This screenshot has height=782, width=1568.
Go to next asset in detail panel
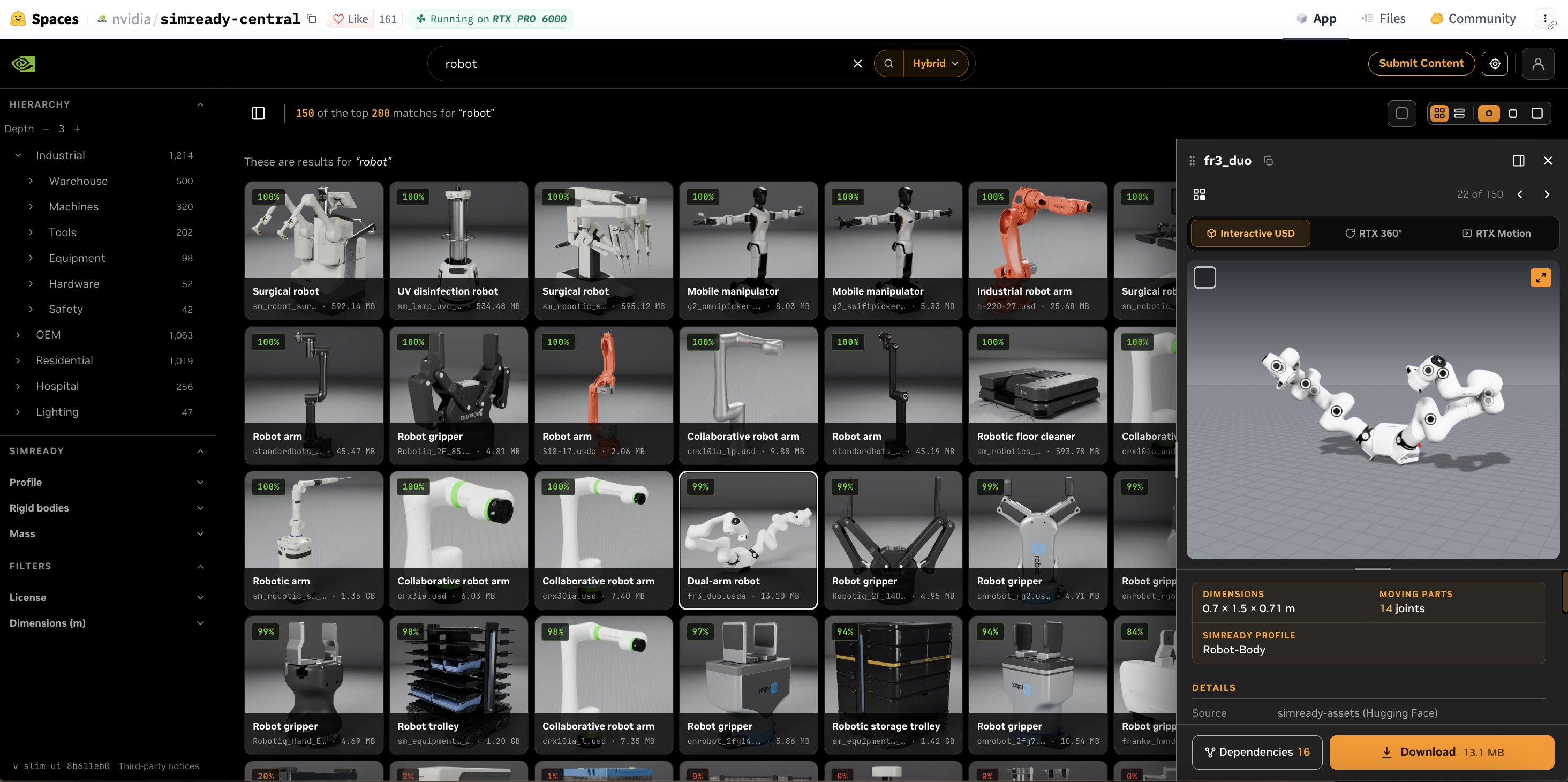(1546, 194)
